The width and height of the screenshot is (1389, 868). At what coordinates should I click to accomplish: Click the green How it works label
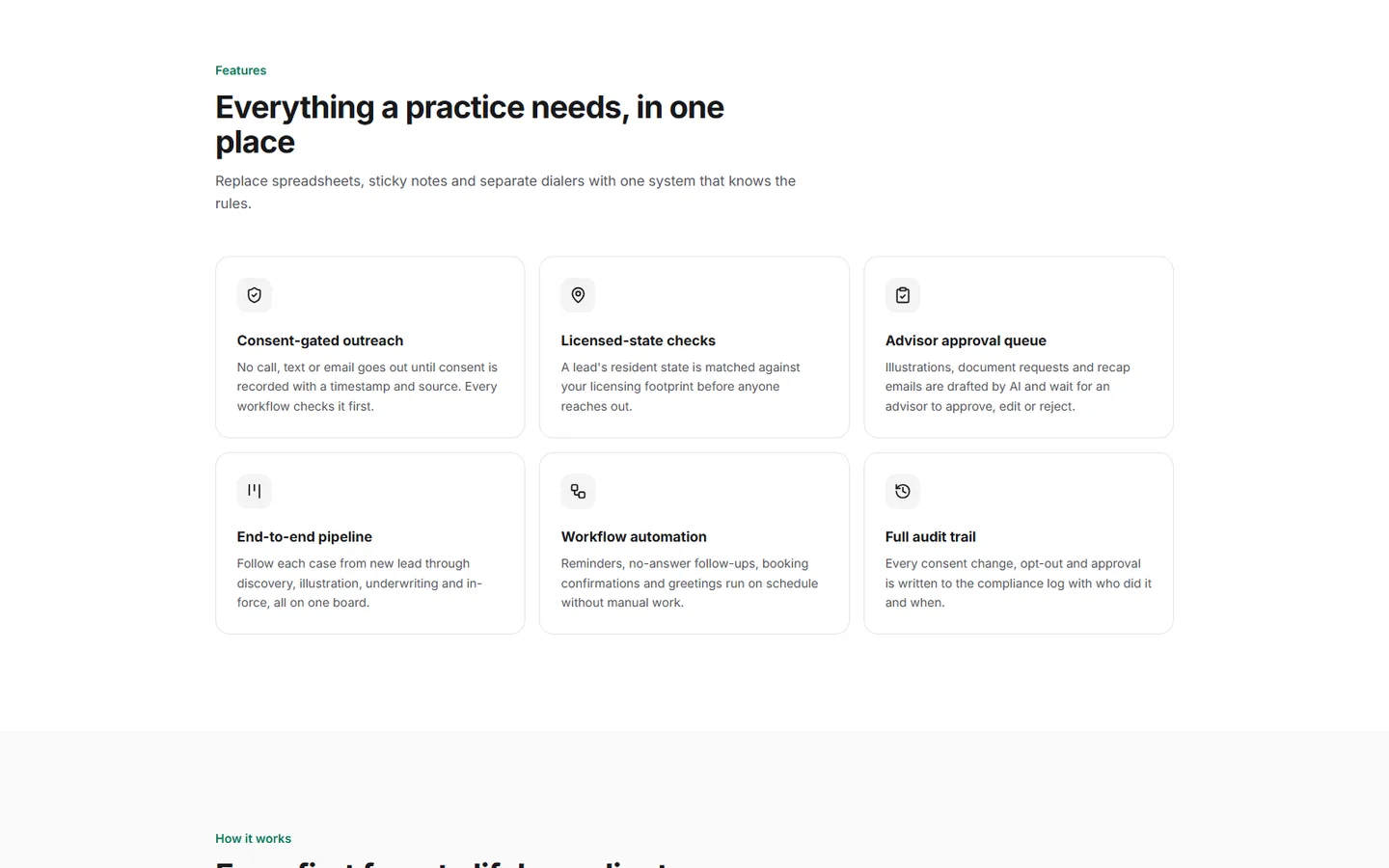tap(253, 838)
